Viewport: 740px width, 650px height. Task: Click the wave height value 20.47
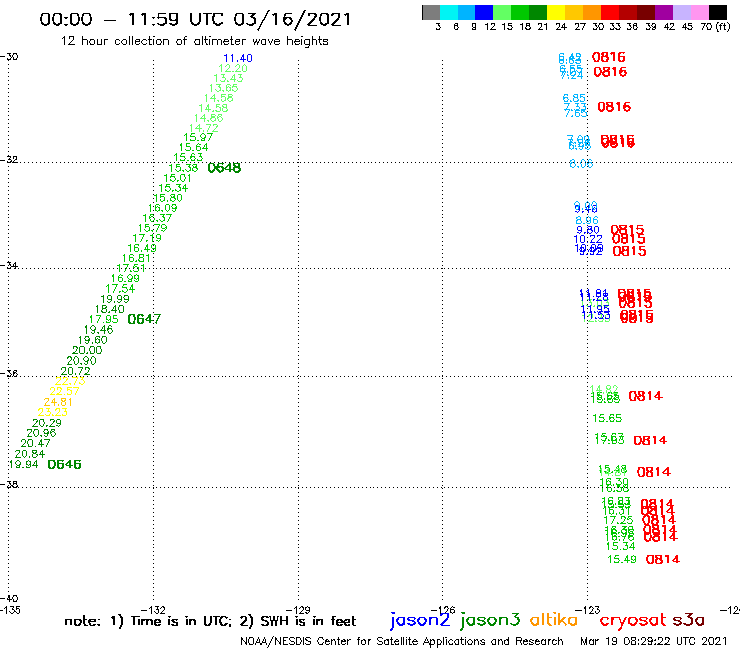point(35,443)
